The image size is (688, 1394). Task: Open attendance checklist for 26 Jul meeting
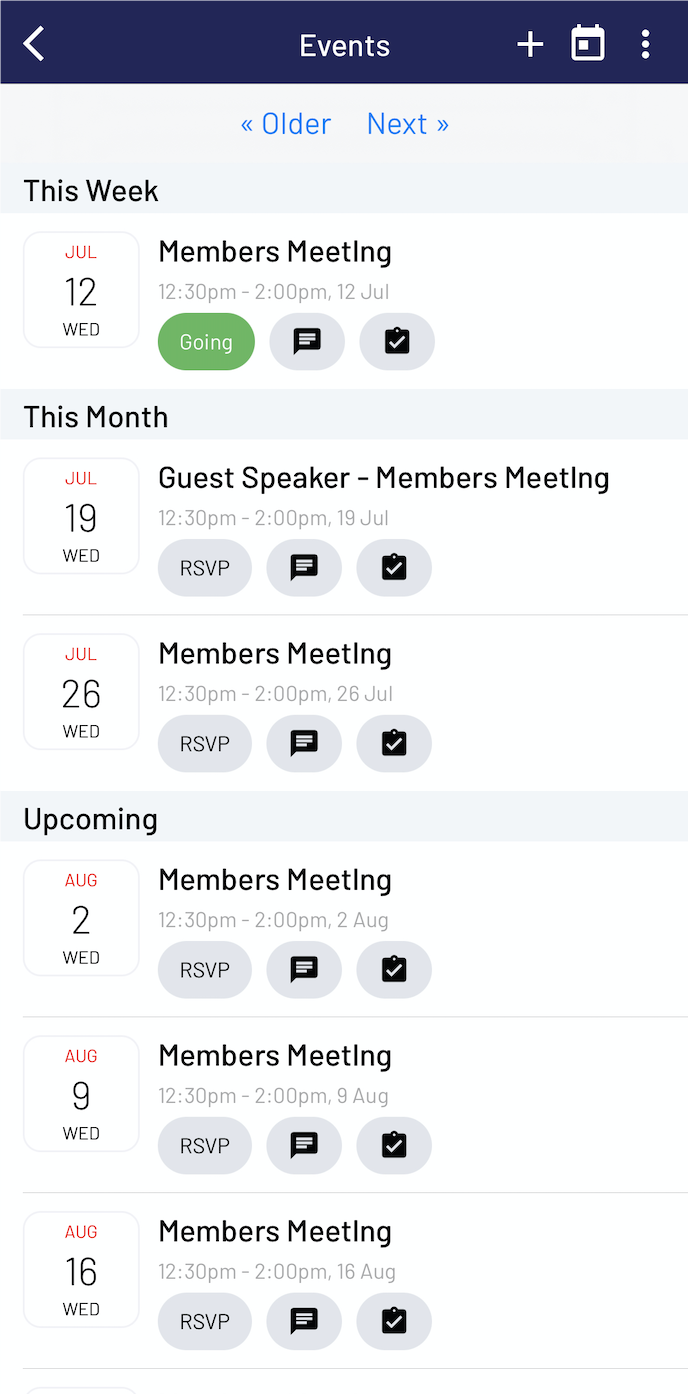click(x=394, y=743)
